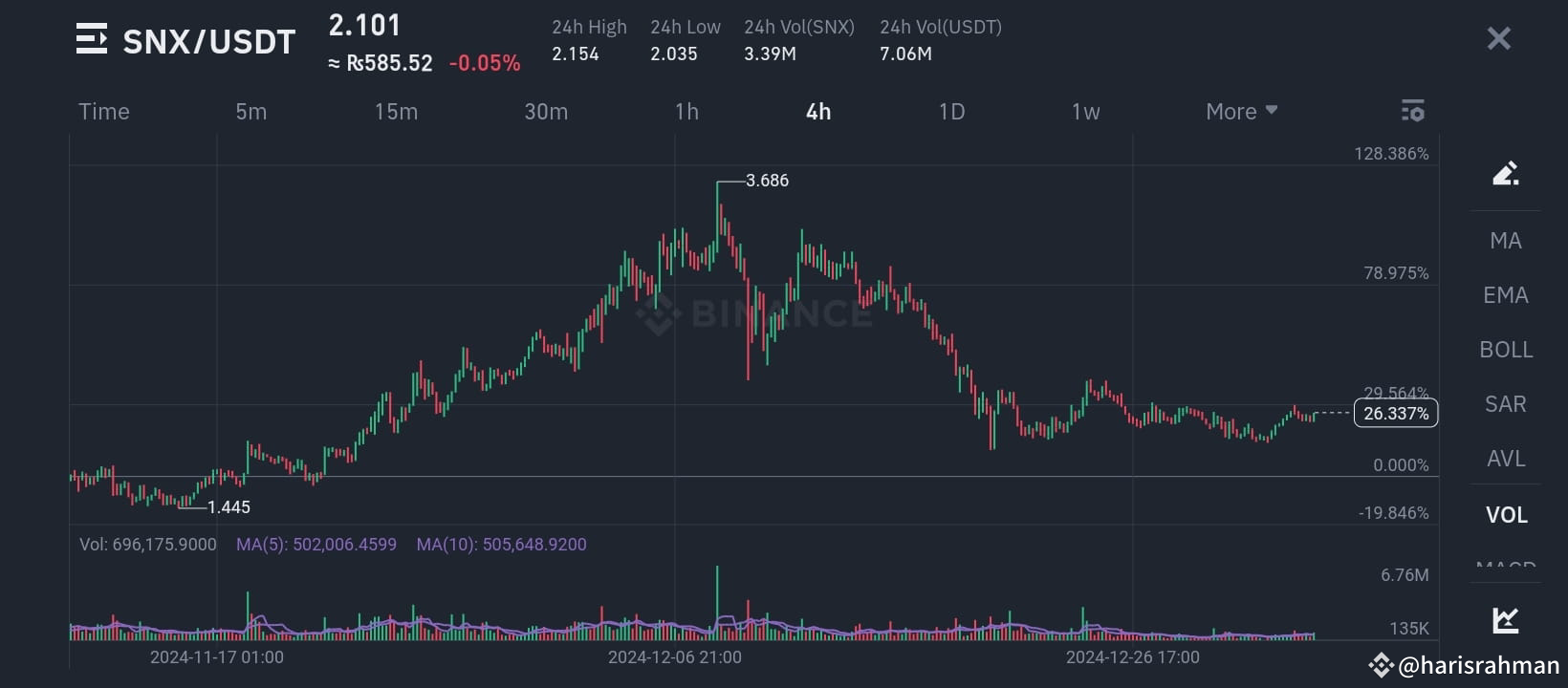Toggle the BOLL bands overlay
Image resolution: width=1568 pixels, height=688 pixels.
click(1505, 349)
